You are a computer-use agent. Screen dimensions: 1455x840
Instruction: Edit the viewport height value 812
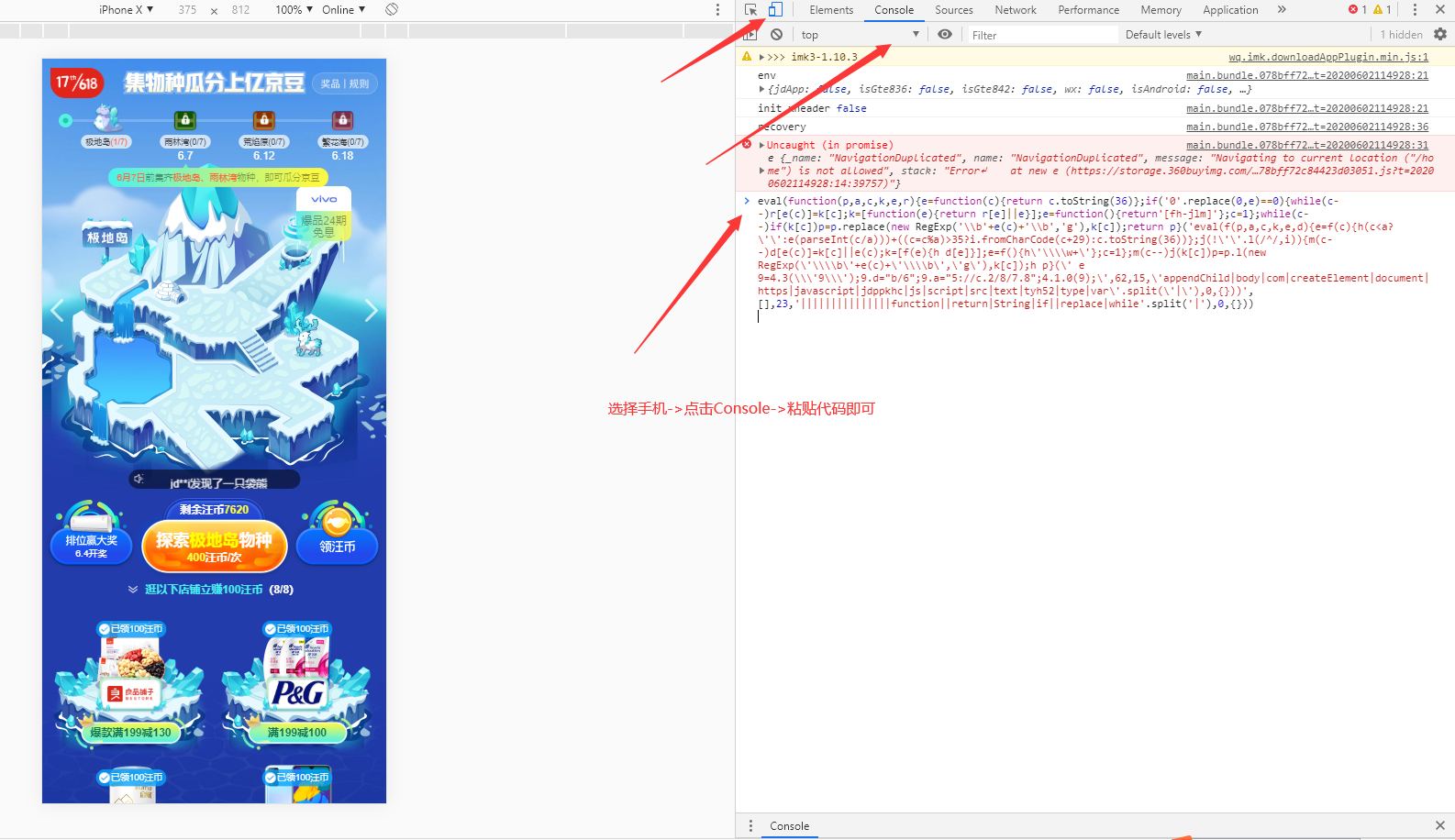tap(240, 10)
